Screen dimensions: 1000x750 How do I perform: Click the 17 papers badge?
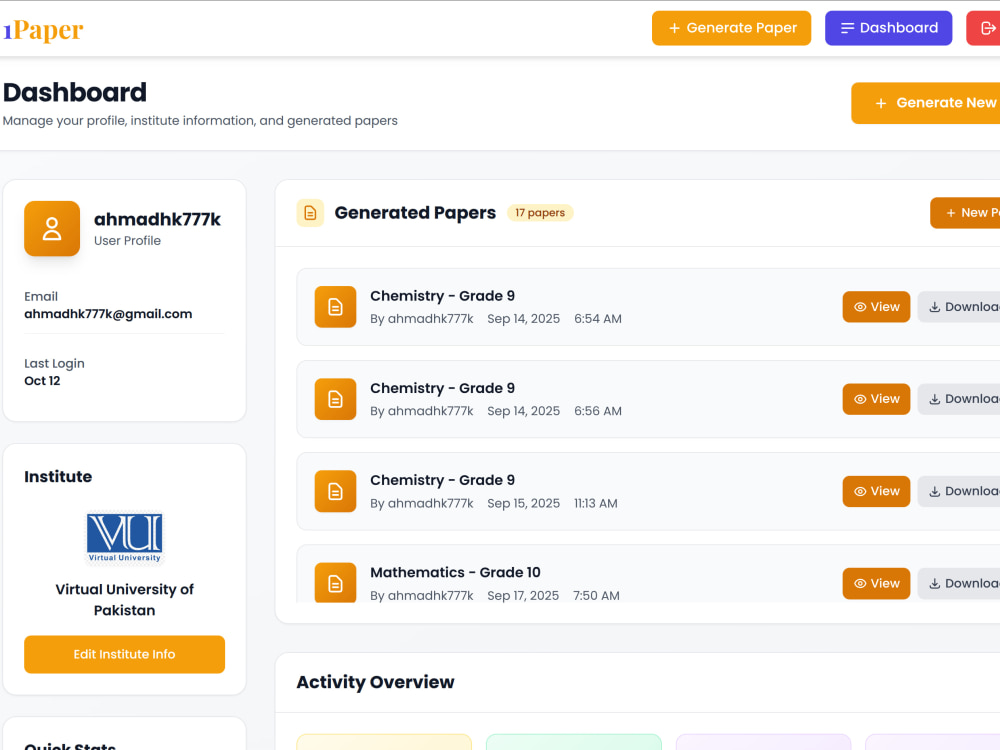pyautogui.click(x=540, y=213)
